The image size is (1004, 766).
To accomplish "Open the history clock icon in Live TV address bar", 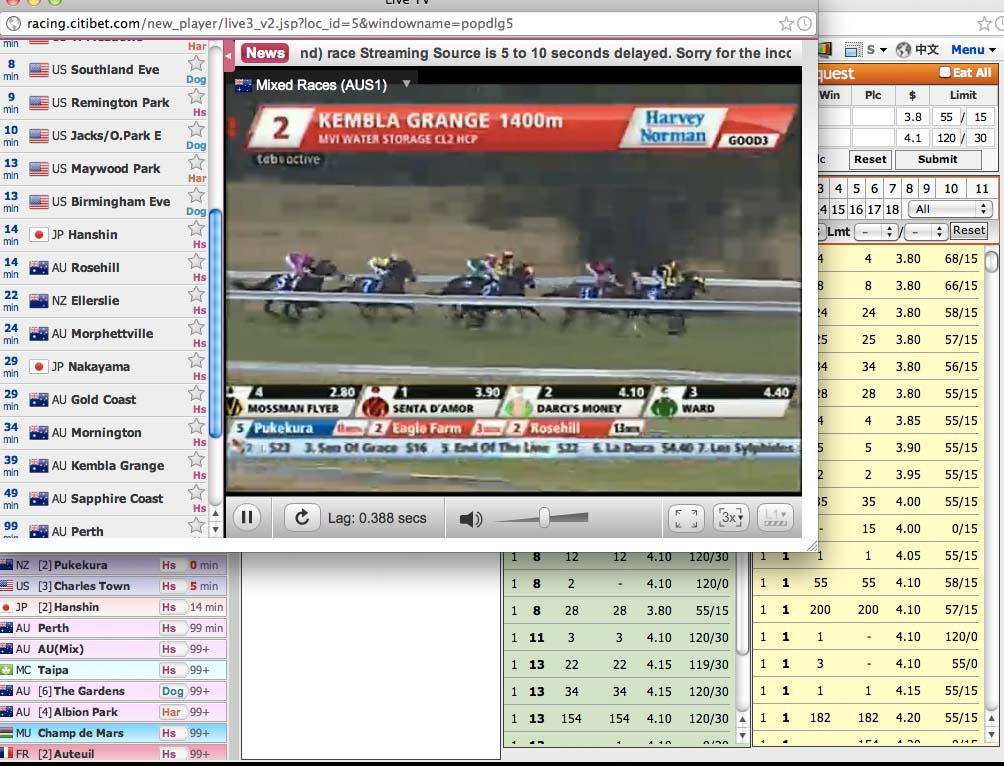I will click(x=804, y=24).
